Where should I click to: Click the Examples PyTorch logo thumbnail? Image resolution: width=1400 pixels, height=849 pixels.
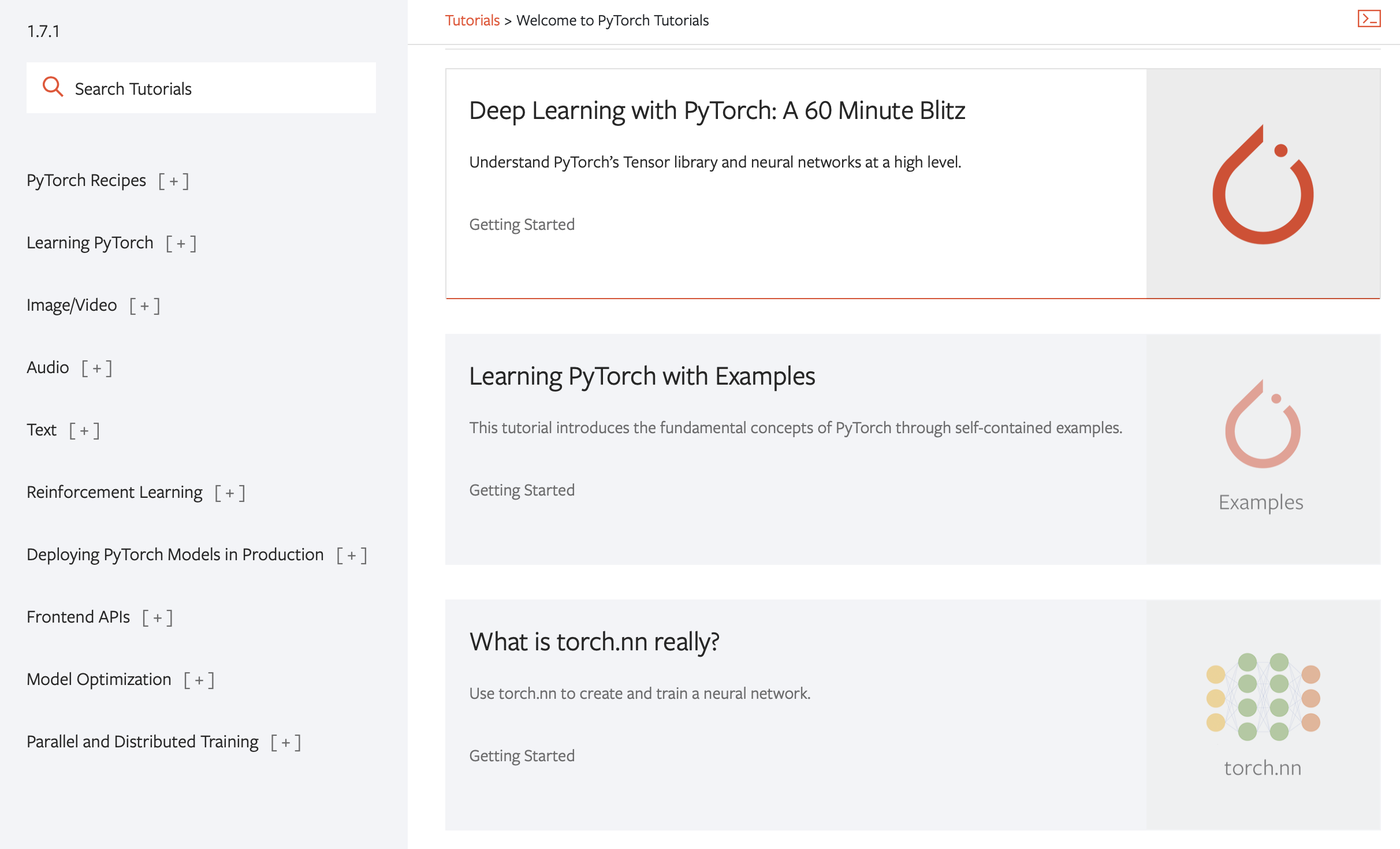click(1263, 425)
